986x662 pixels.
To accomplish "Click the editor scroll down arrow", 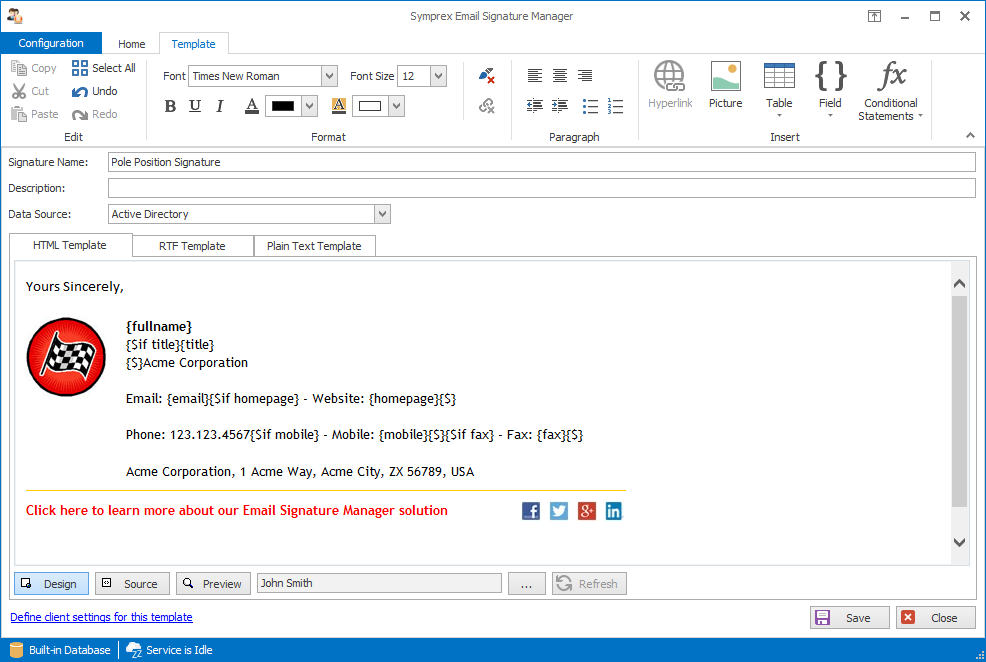I will click(x=959, y=542).
